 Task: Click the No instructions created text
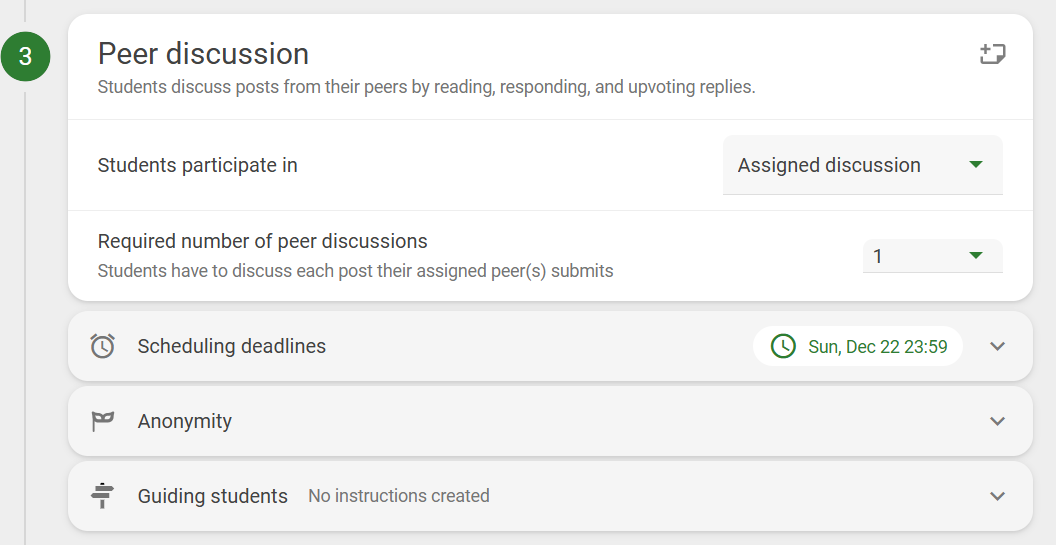click(x=399, y=496)
